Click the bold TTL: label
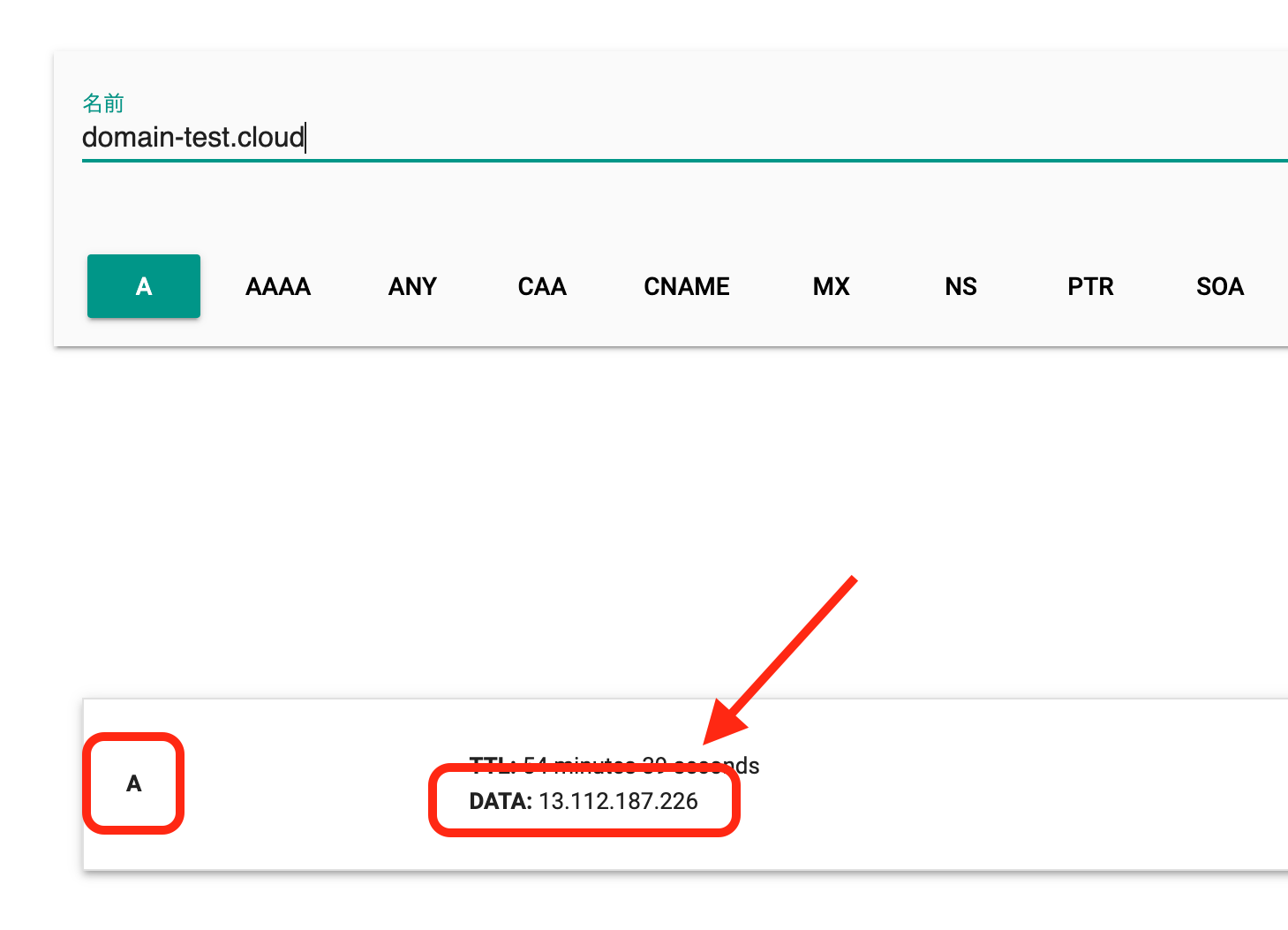This screenshot has height=930, width=1288. pyautogui.click(x=492, y=764)
